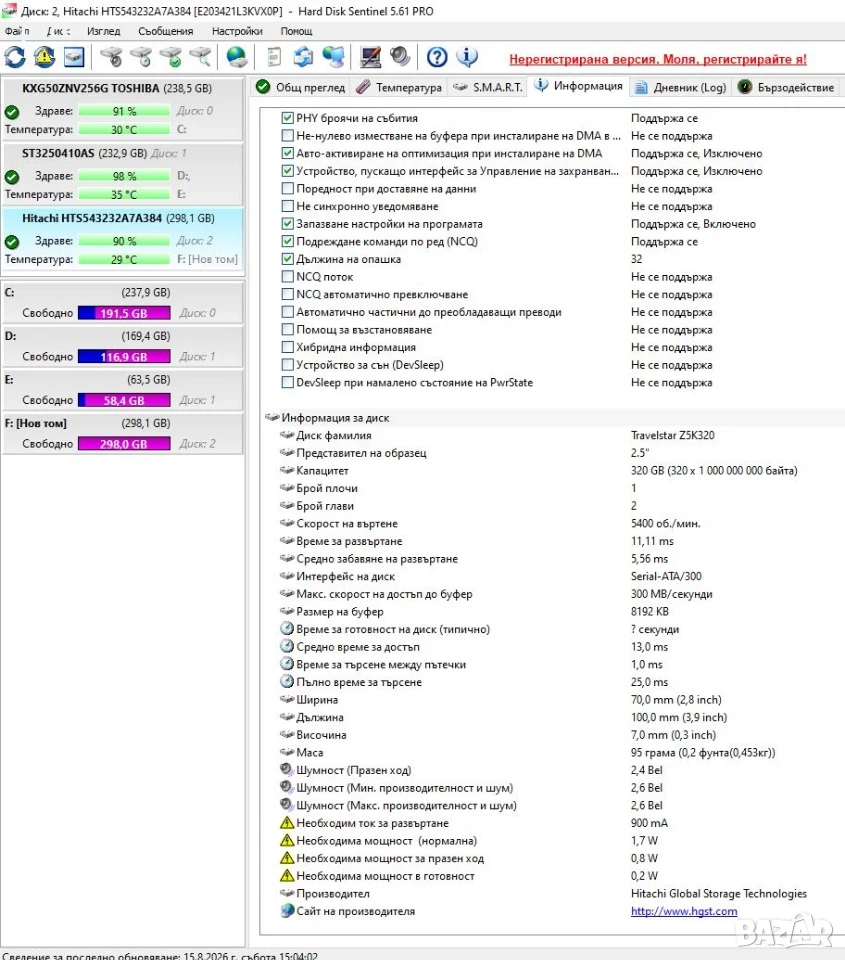Click the warning icon beside Необходим ток за развъртане
This screenshot has width=845, height=960.
pyautogui.click(x=287, y=823)
